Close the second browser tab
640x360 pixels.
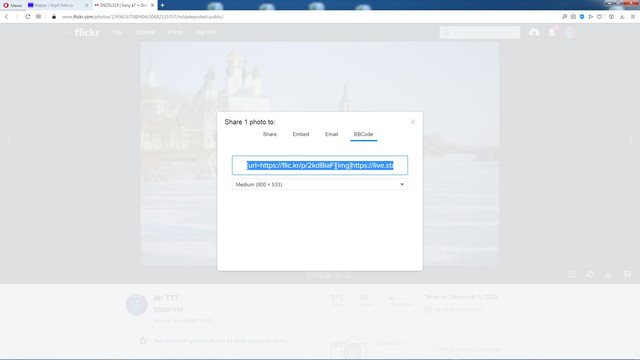pos(86,5)
